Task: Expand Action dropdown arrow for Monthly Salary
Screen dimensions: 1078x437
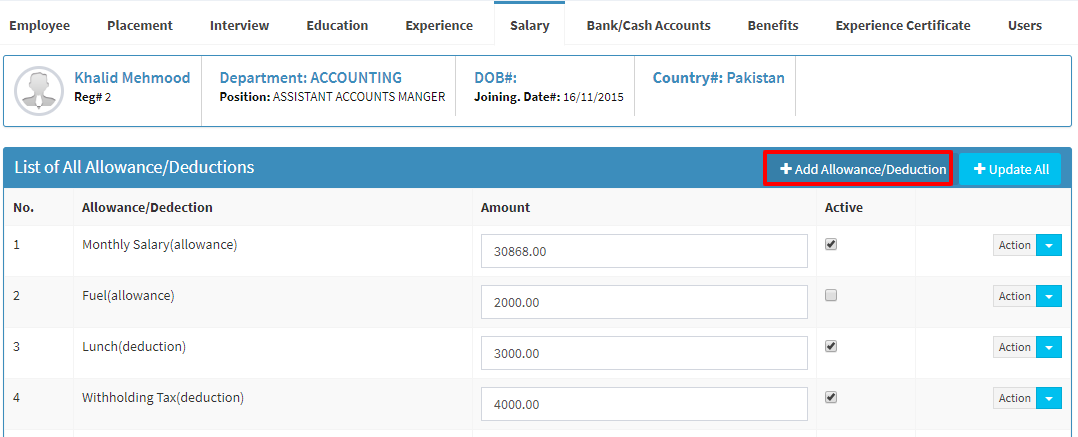Action: [x=1048, y=245]
